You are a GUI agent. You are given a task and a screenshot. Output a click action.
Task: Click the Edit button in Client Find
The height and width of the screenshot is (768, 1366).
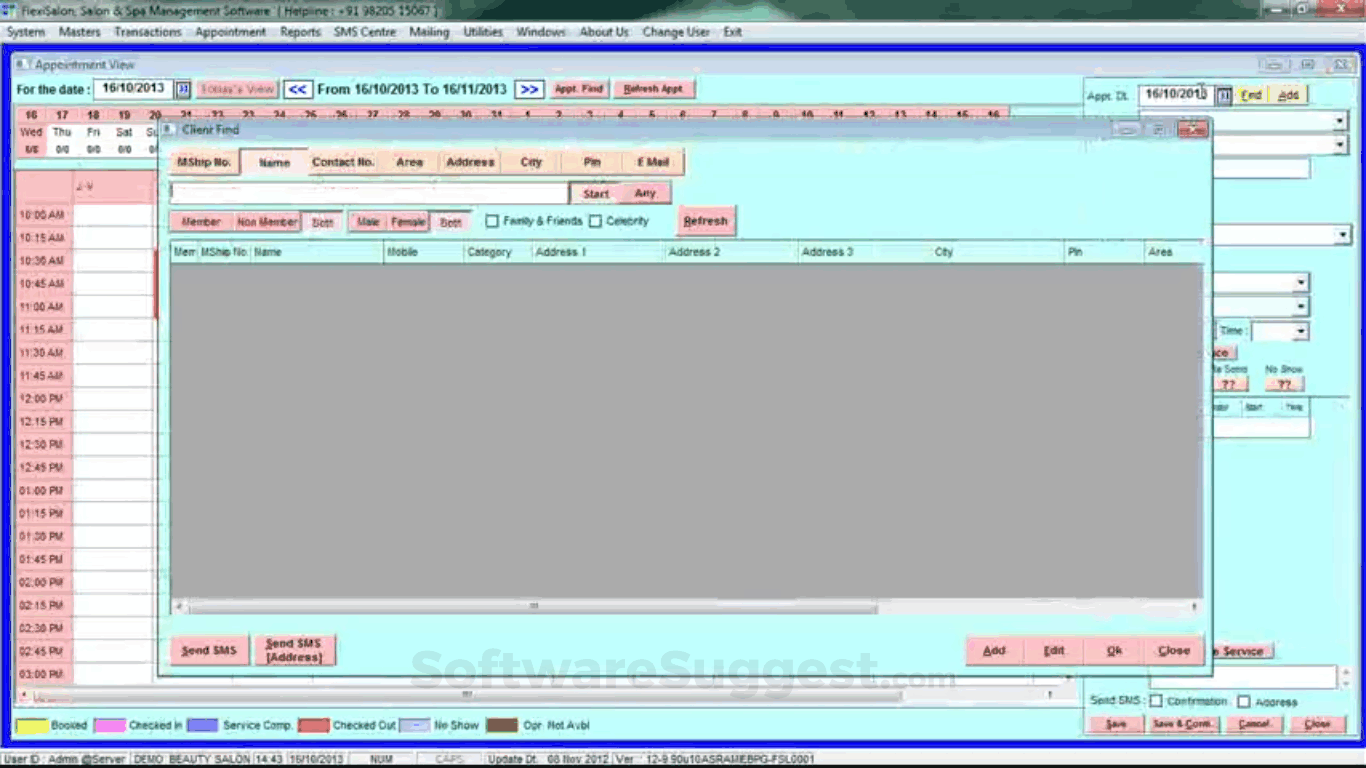[x=1054, y=650]
